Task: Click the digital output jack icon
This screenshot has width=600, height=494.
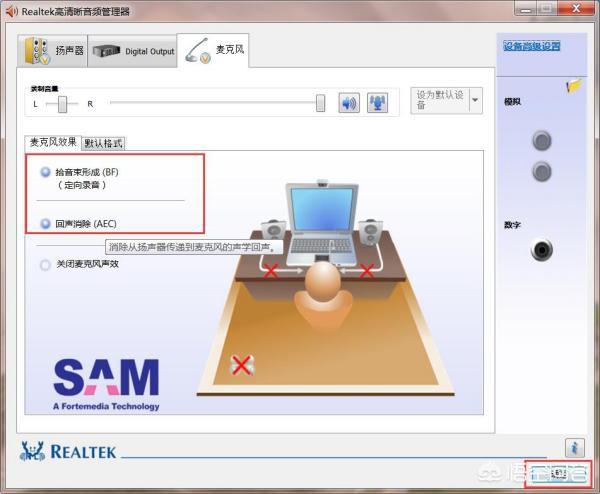Action: tap(542, 250)
